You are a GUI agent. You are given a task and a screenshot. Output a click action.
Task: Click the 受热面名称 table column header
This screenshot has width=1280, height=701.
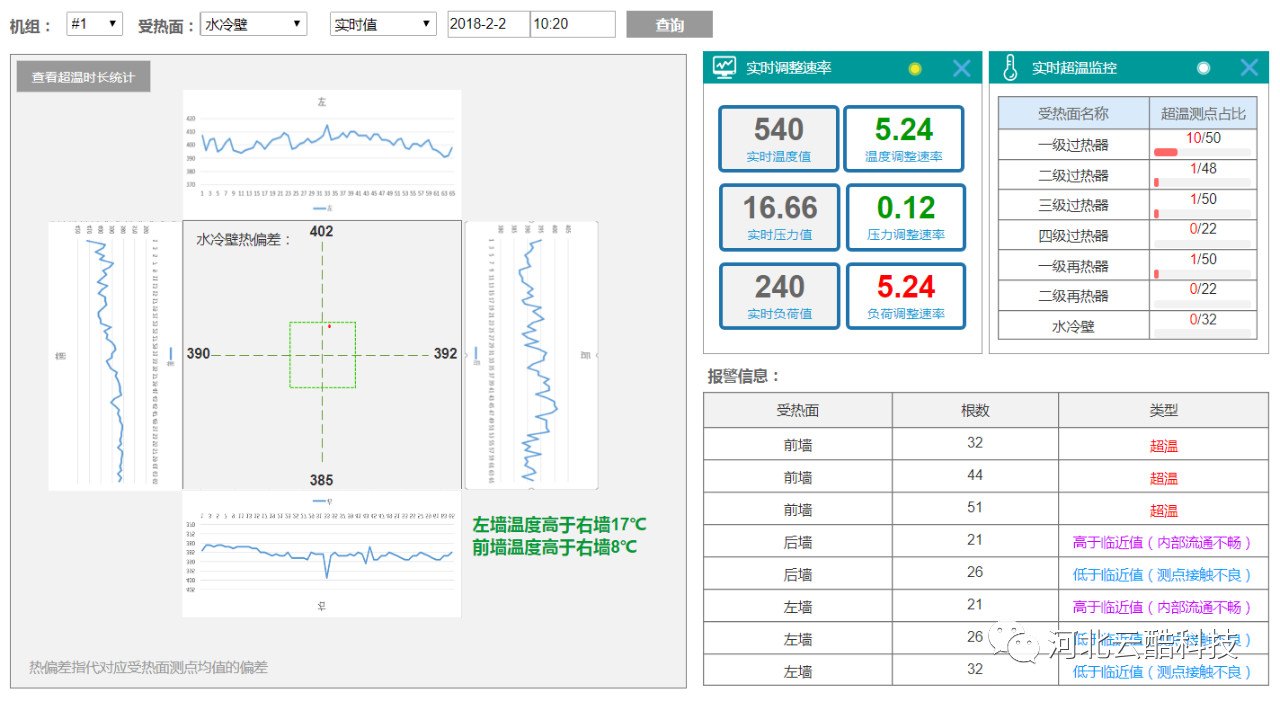point(1073,114)
